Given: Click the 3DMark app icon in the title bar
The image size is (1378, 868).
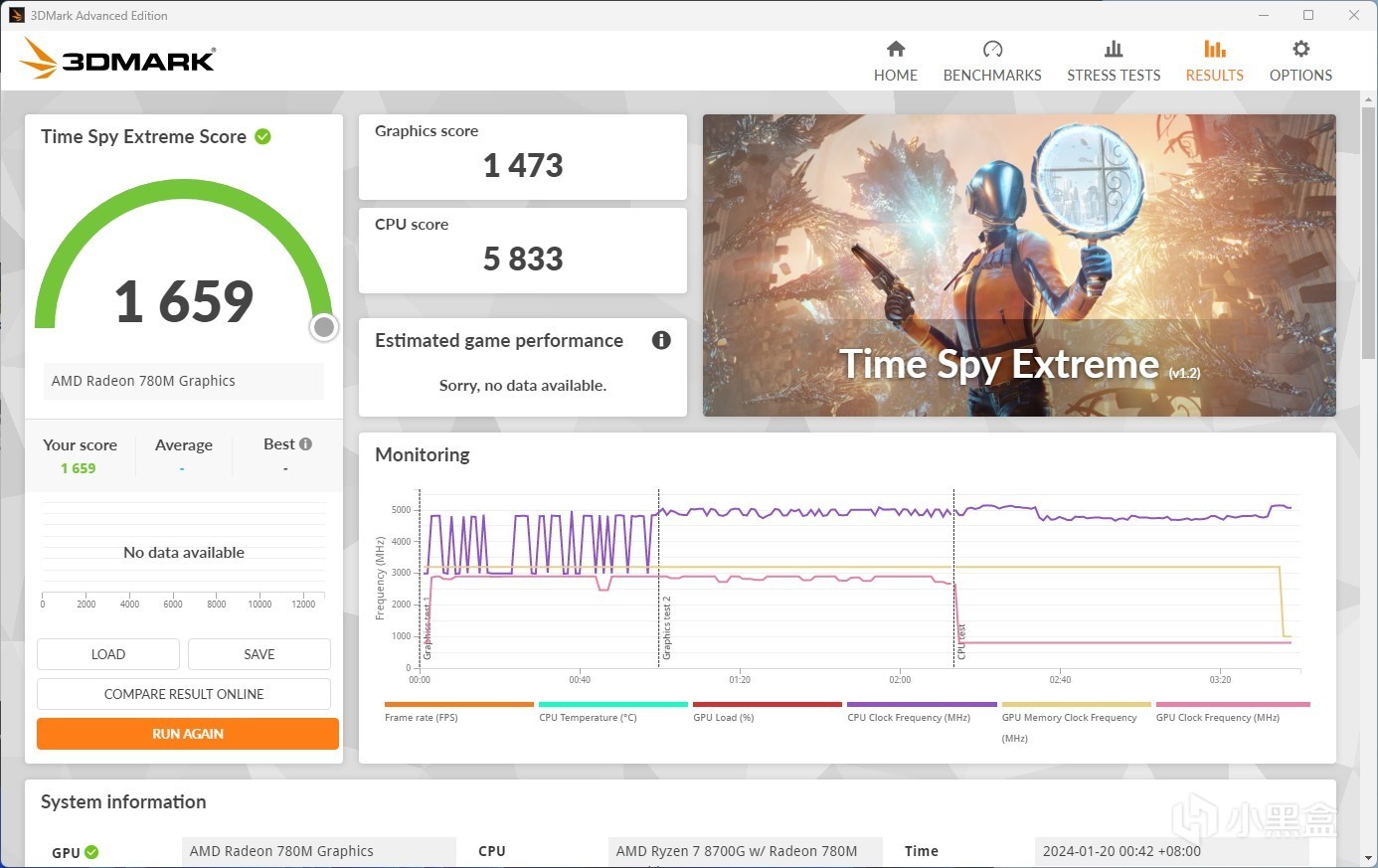Looking at the screenshot, I should [x=16, y=15].
